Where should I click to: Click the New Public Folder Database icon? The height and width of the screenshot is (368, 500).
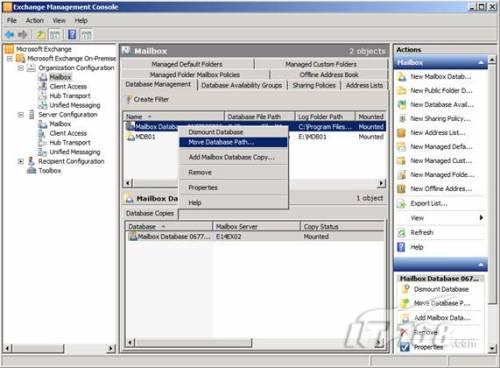coord(402,91)
